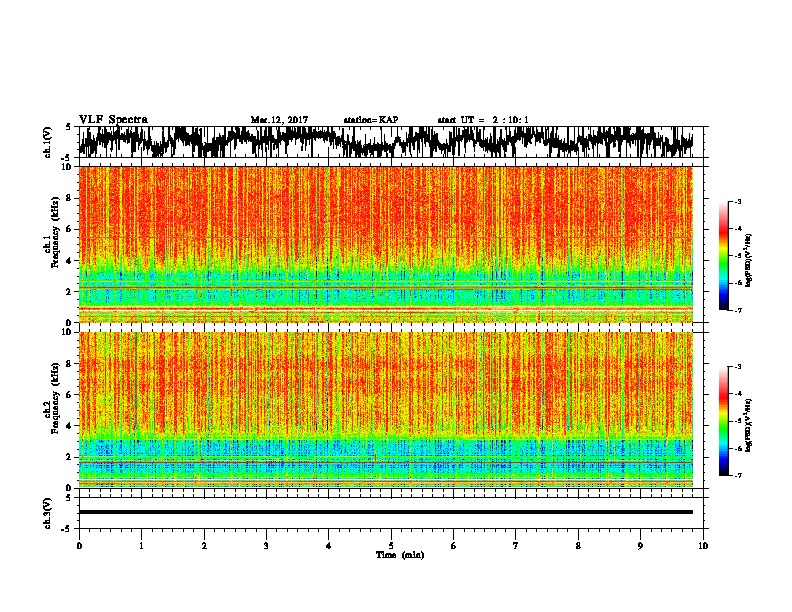792x612 pixels.
Task: Click the ch.1 spectrogram panel
Action: (x=386, y=244)
